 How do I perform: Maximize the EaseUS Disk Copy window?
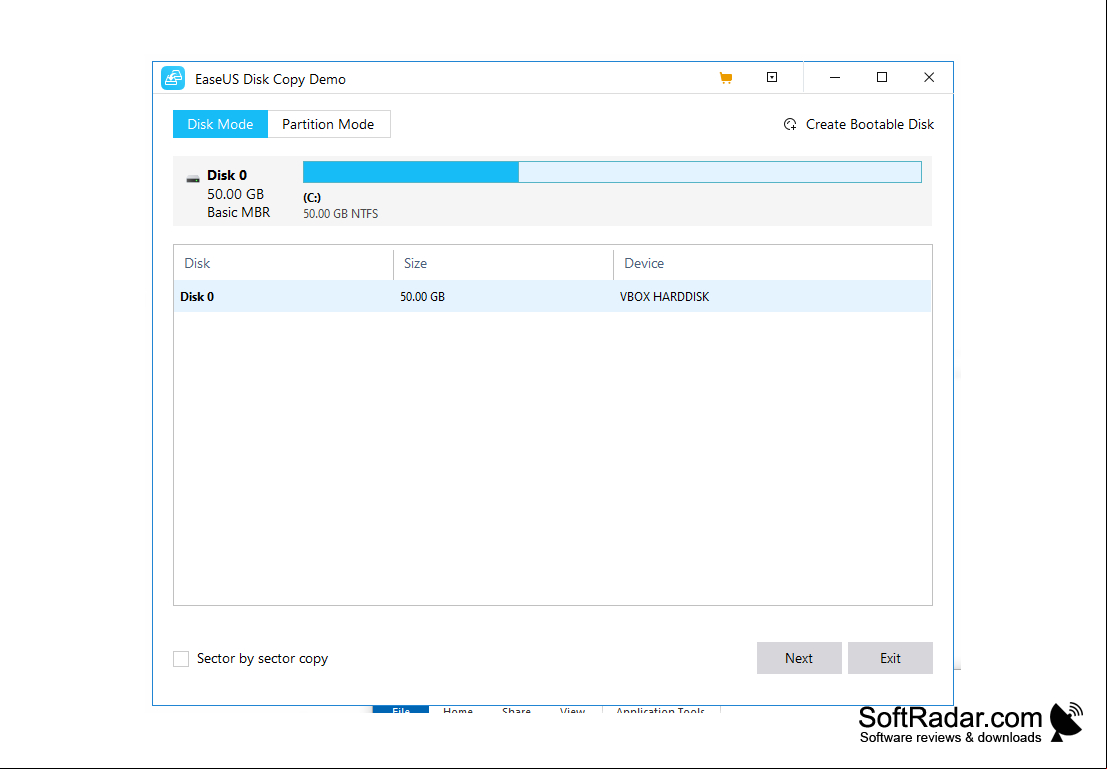pos(882,78)
